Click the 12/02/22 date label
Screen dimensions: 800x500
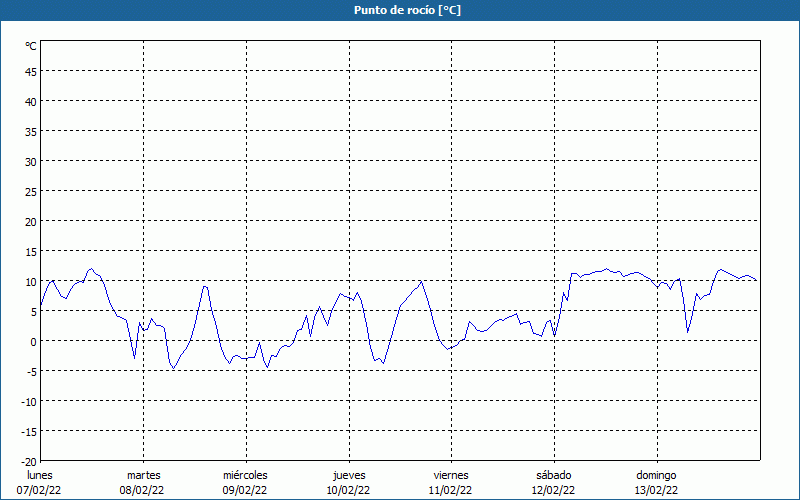[553, 490]
